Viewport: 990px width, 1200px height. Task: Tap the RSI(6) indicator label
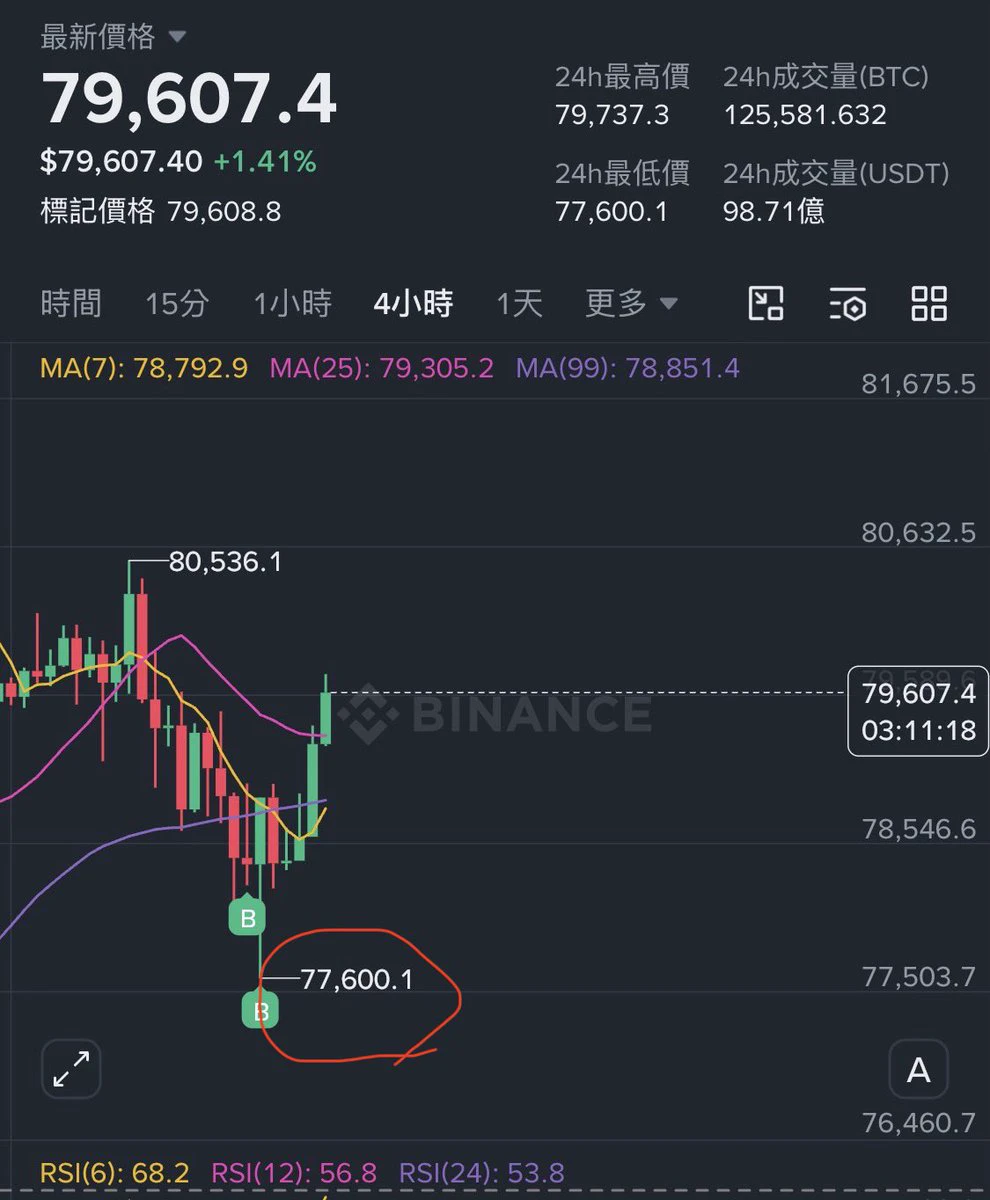coord(115,1172)
